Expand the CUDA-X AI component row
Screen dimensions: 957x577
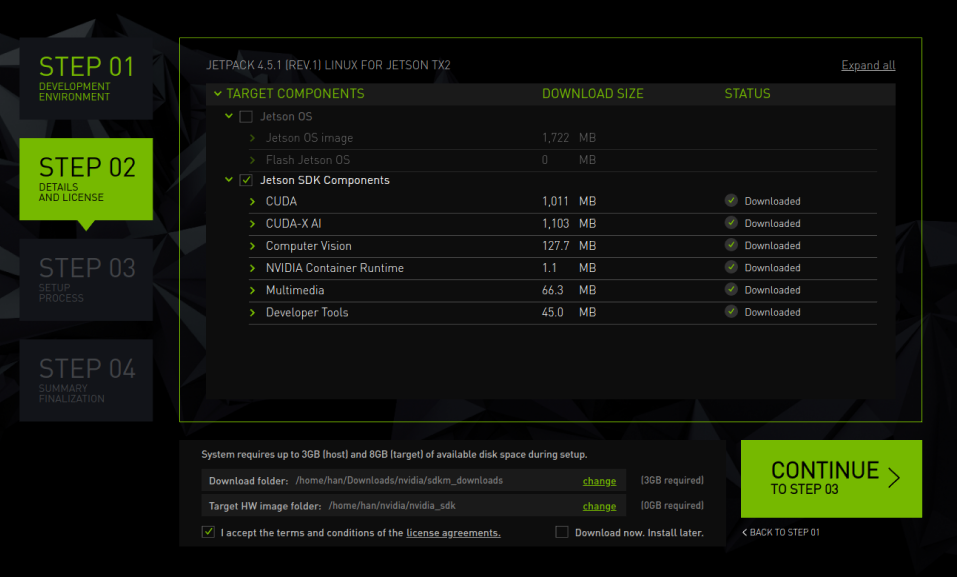click(252, 224)
